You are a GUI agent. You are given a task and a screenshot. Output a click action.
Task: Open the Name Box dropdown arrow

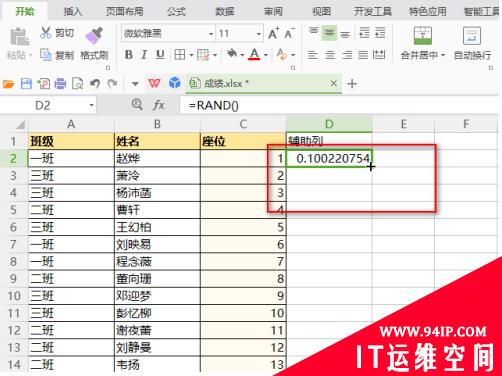click(x=91, y=106)
